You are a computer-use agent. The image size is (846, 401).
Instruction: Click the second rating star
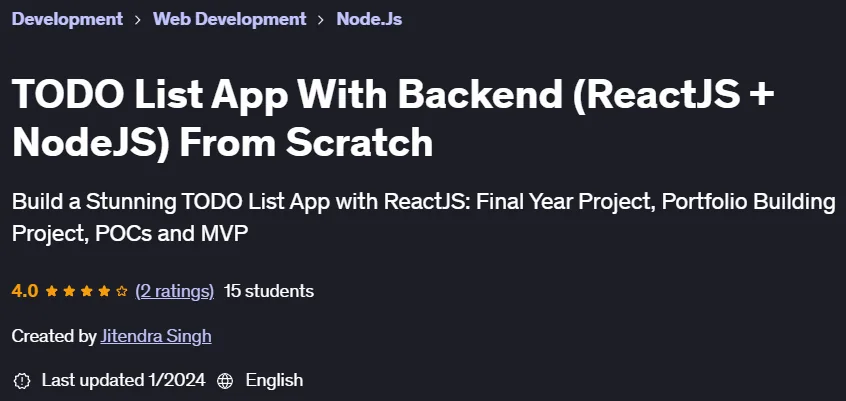(x=69, y=291)
